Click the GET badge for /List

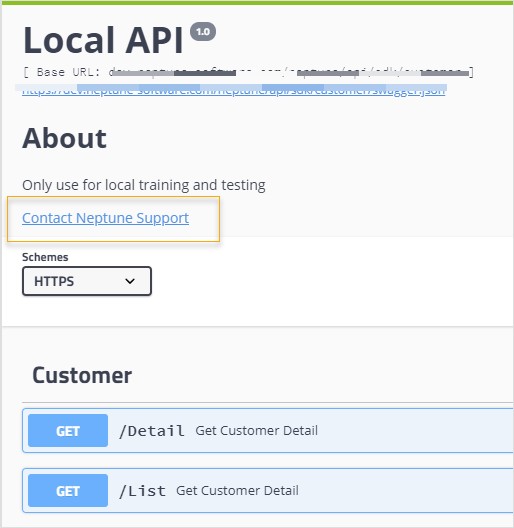point(68,490)
